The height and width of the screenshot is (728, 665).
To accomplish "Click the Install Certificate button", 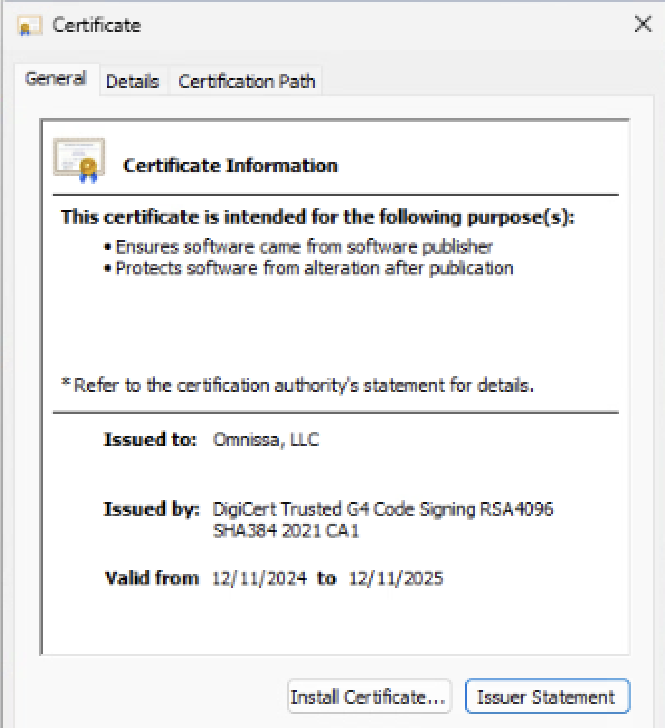I will click(369, 697).
